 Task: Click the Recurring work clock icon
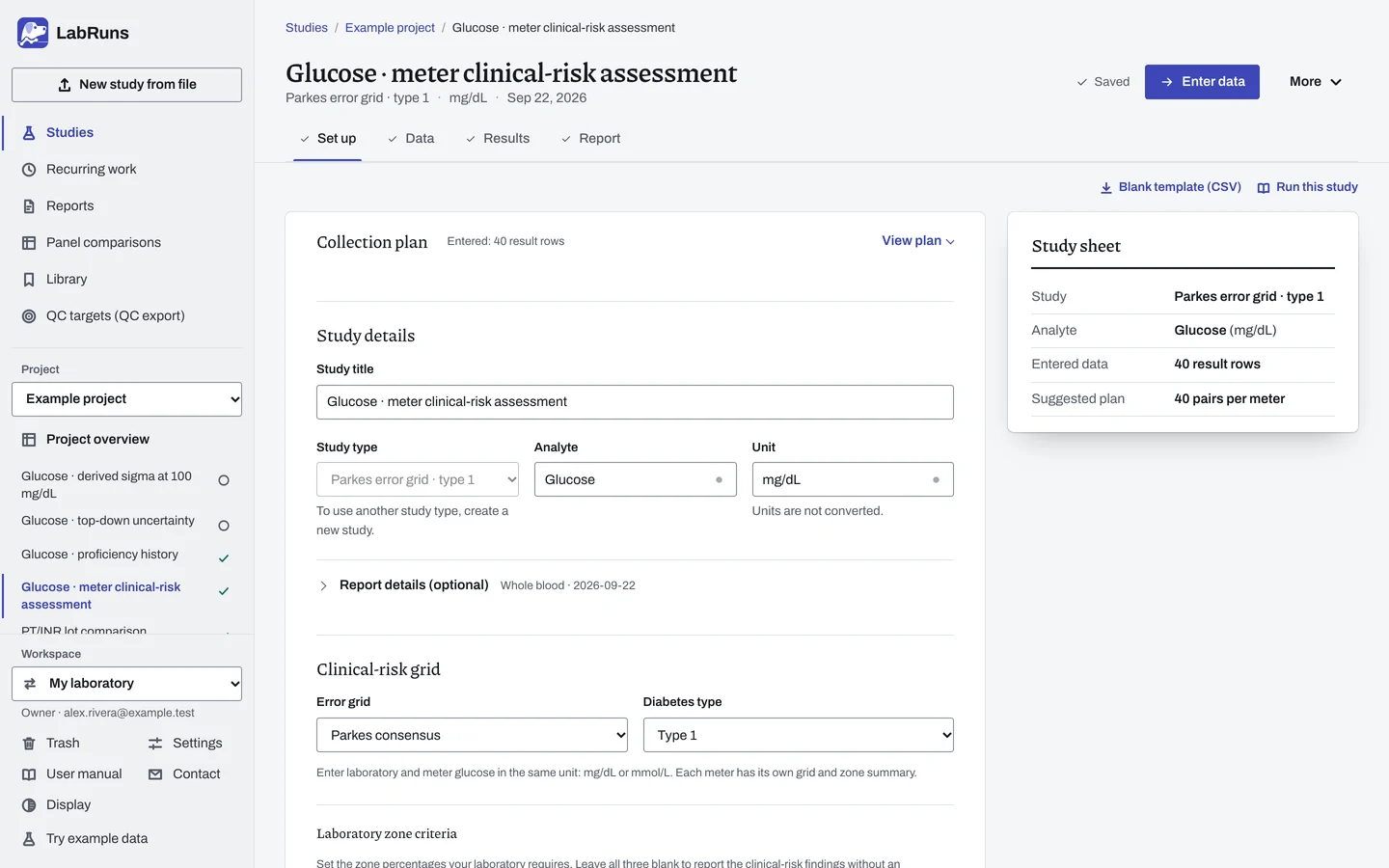click(x=29, y=170)
